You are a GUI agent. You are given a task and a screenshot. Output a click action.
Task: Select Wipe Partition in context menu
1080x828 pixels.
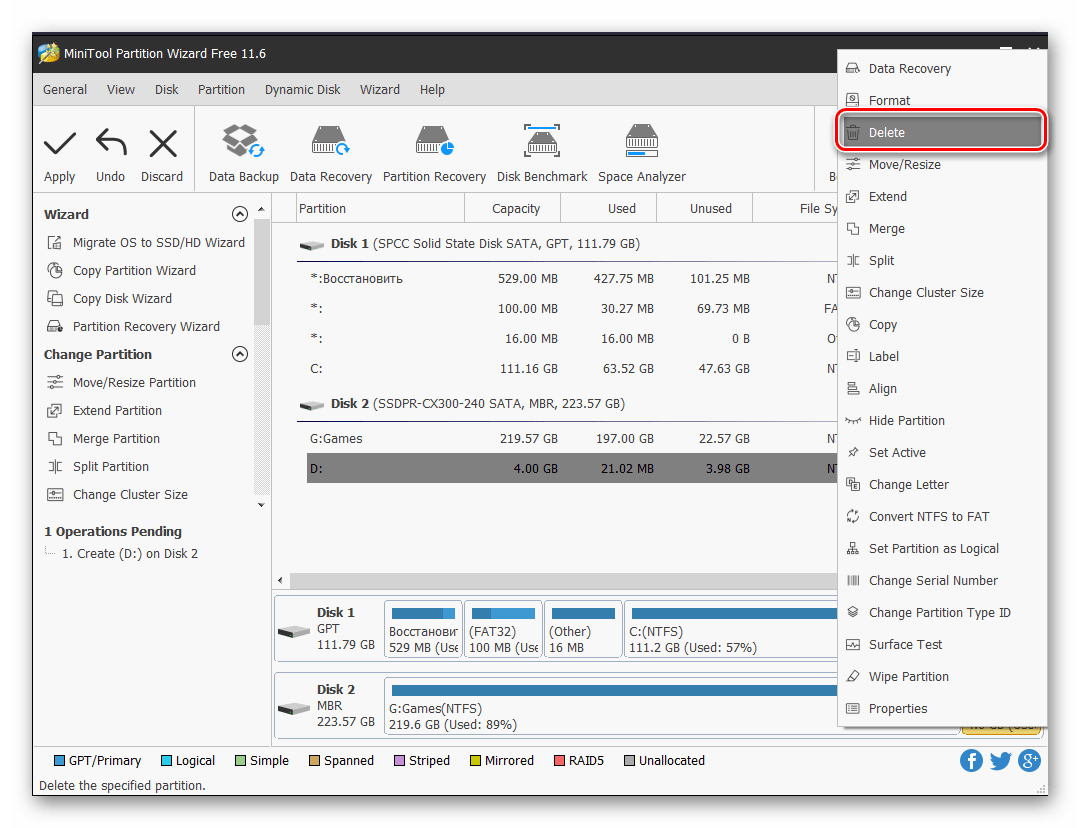coord(908,677)
